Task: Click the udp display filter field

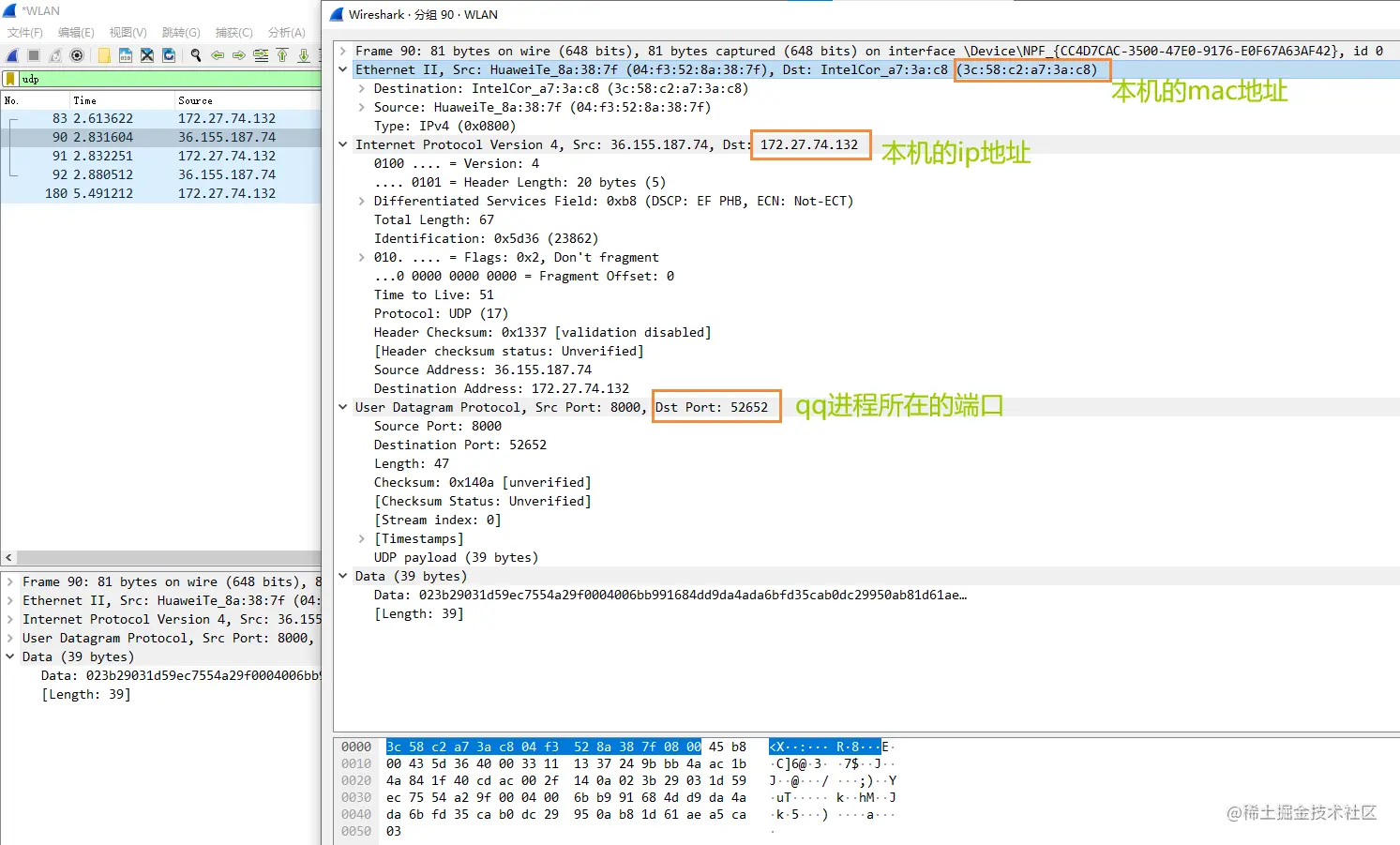Action: 170,79
